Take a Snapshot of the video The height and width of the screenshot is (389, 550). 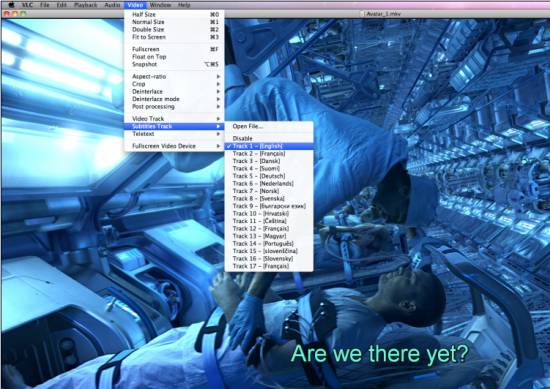pyautogui.click(x=174, y=65)
